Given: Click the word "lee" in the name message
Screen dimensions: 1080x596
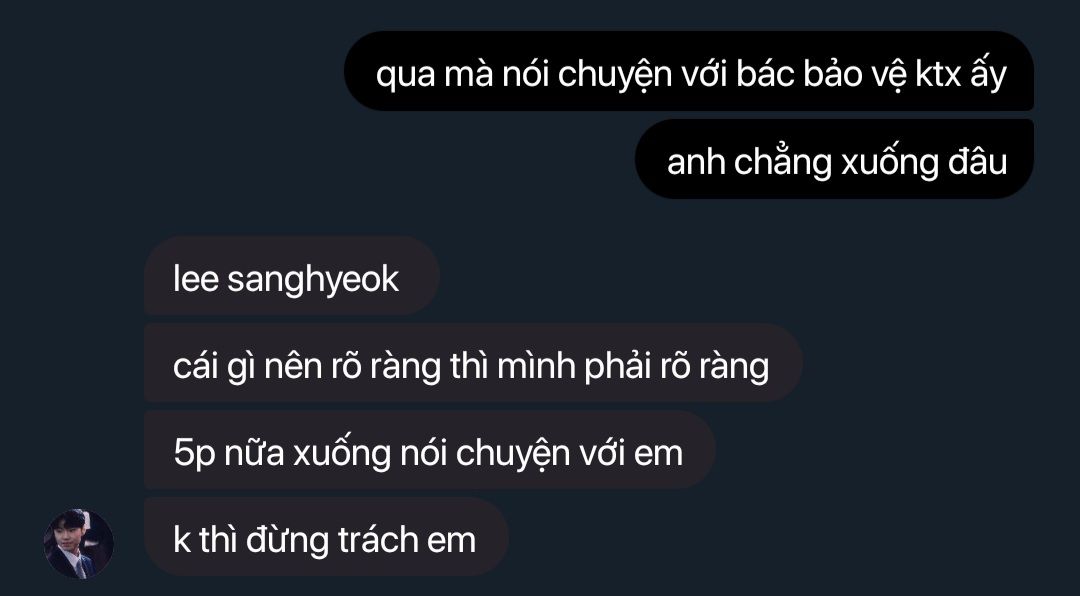Looking at the screenshot, I should tap(196, 278).
